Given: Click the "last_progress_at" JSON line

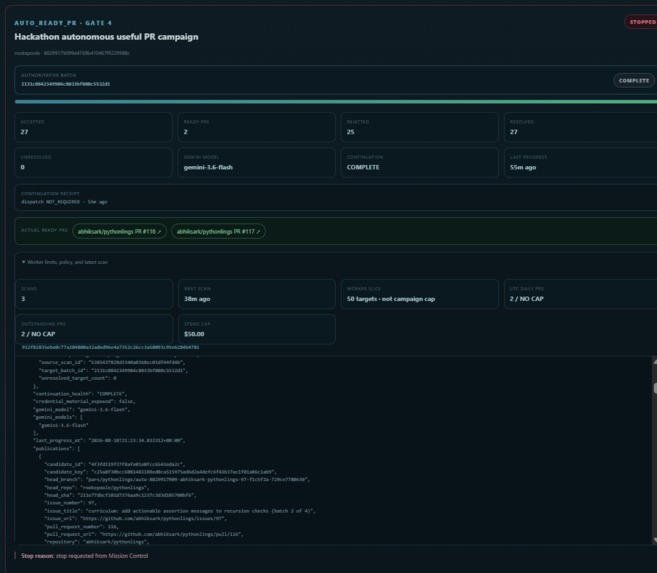Looking at the screenshot, I should click(109, 440).
